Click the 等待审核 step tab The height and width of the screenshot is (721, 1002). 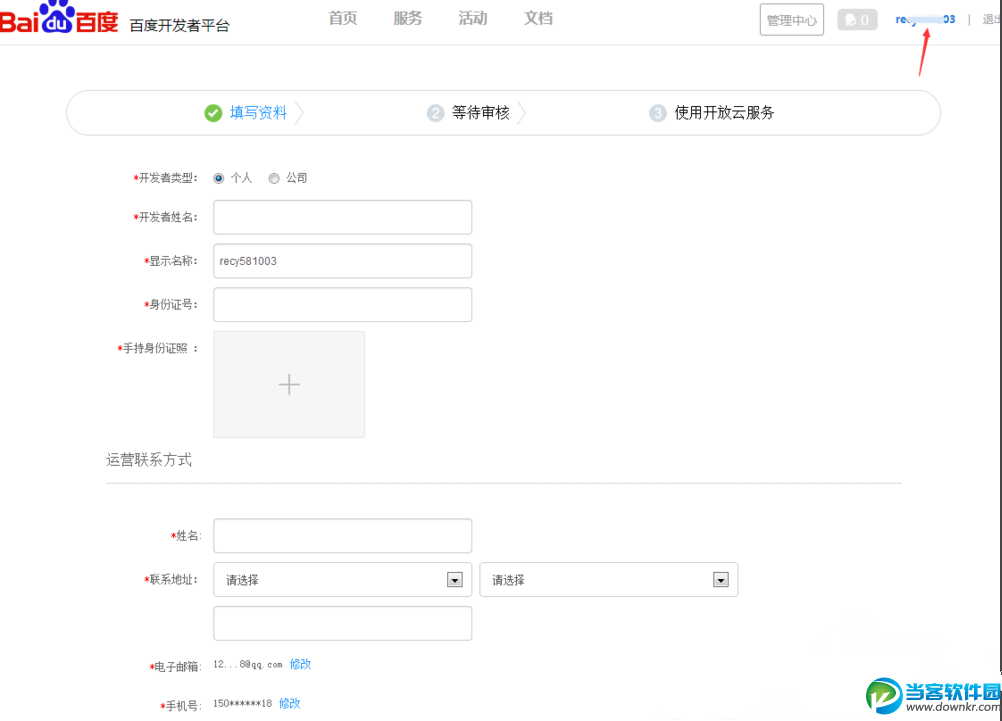pyautogui.click(x=481, y=113)
